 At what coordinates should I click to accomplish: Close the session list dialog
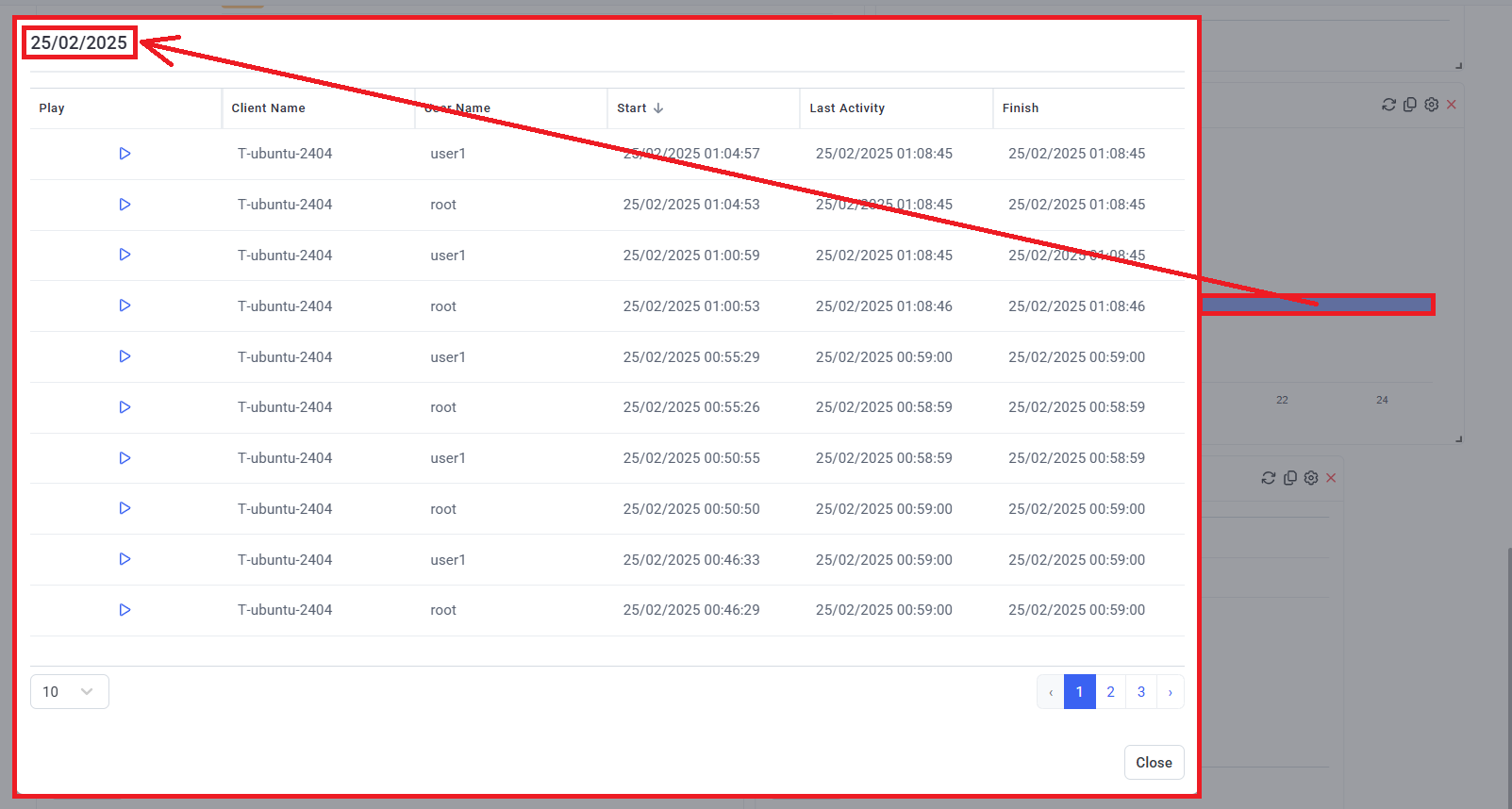[1154, 763]
